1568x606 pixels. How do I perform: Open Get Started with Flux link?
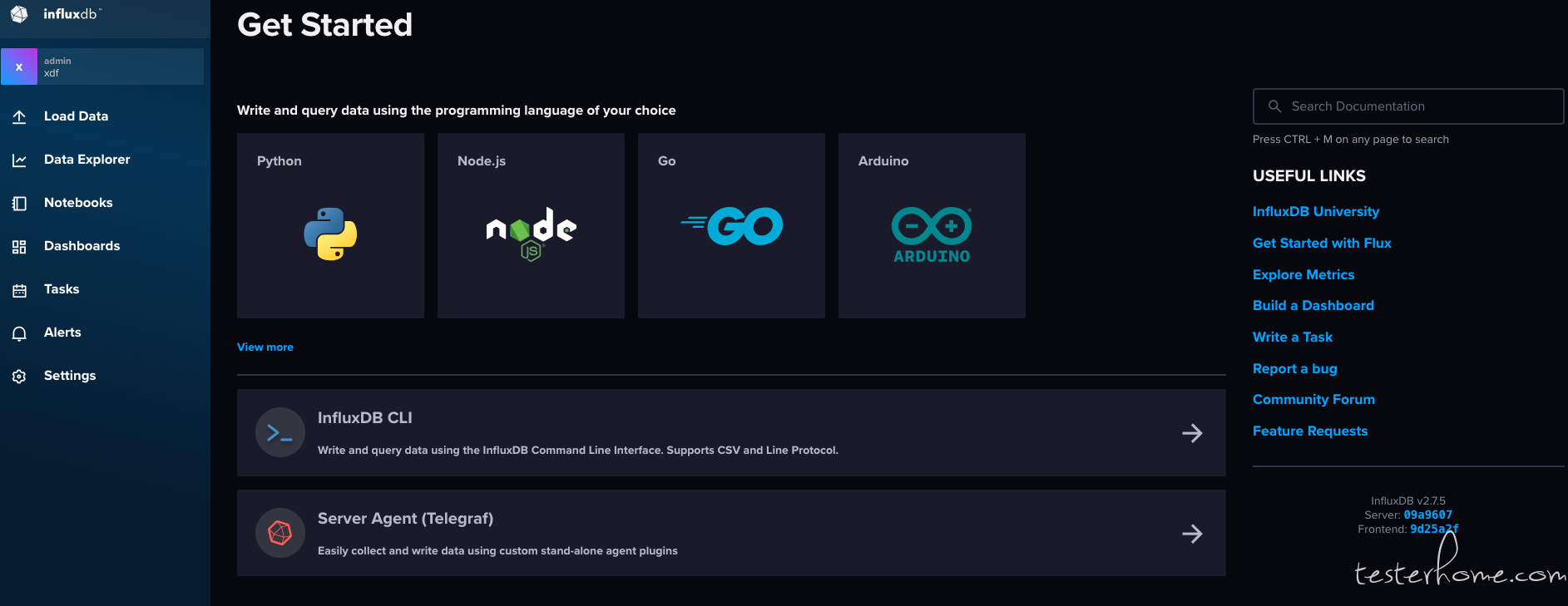click(1322, 243)
